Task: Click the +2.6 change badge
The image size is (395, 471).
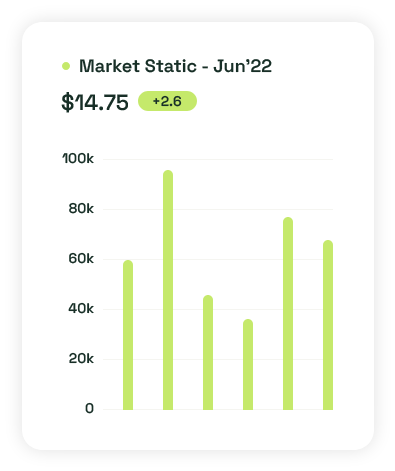Action: [167, 101]
